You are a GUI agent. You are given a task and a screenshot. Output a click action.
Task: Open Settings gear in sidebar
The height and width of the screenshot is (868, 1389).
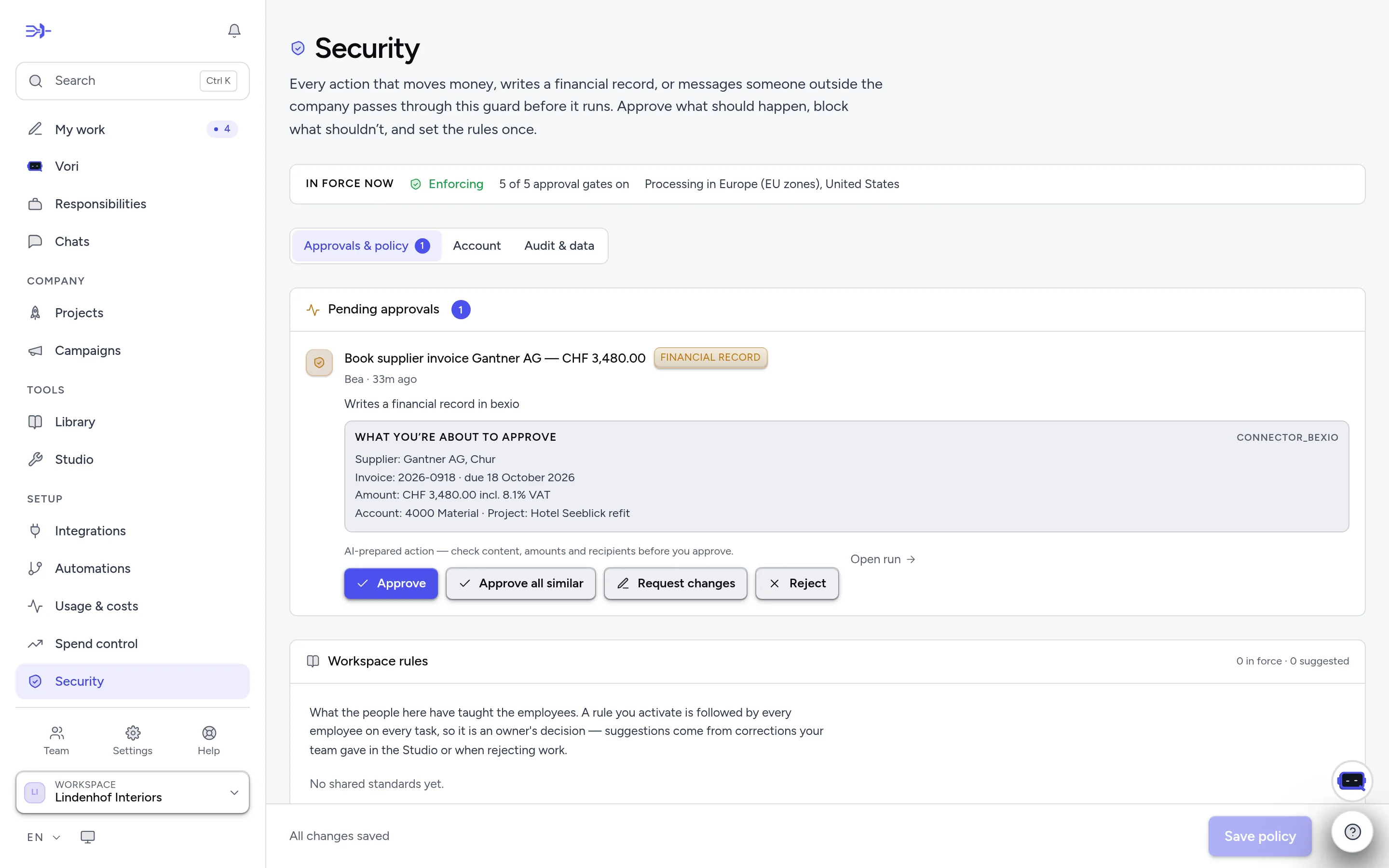[x=133, y=741]
